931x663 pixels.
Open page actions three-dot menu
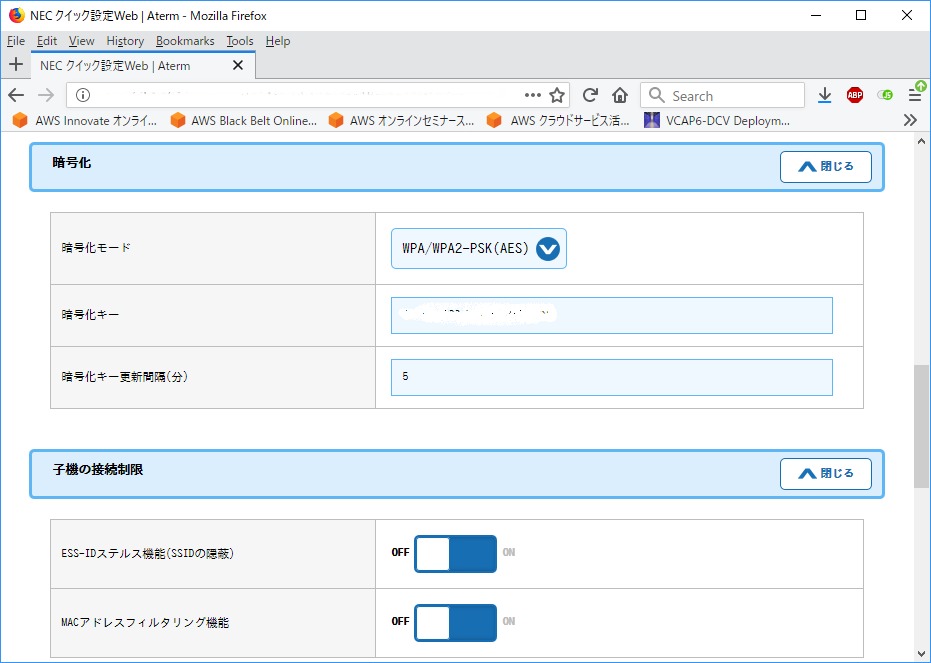tap(532, 95)
